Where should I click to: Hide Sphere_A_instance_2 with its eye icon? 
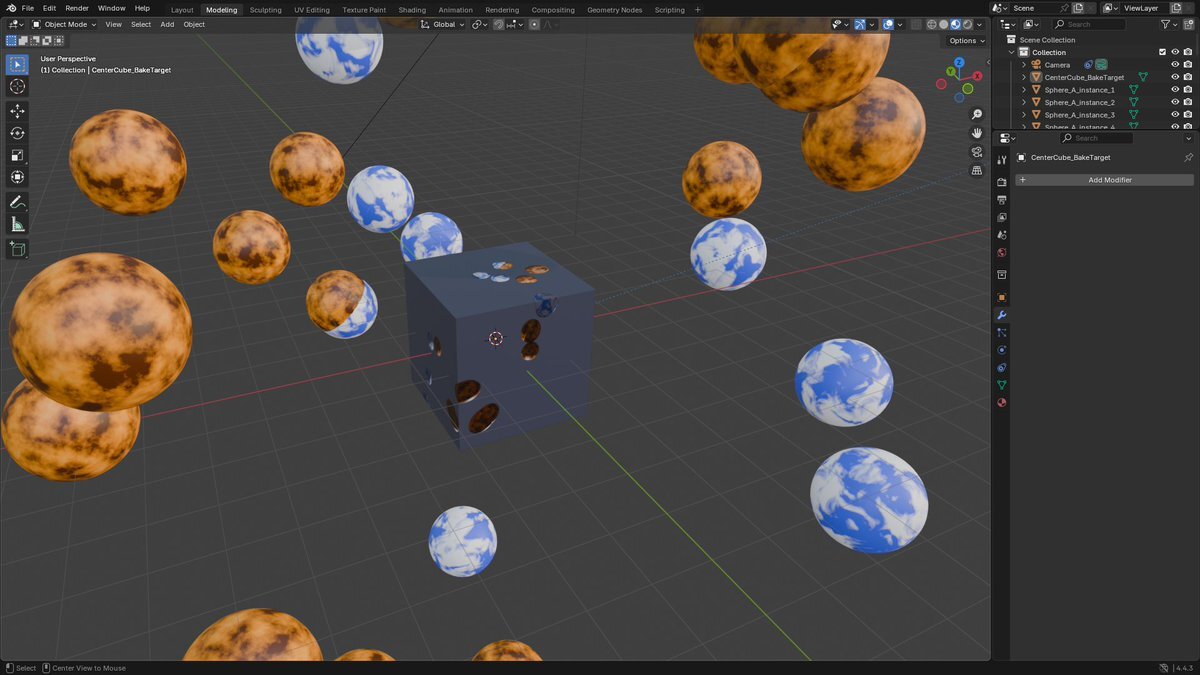click(x=1175, y=102)
